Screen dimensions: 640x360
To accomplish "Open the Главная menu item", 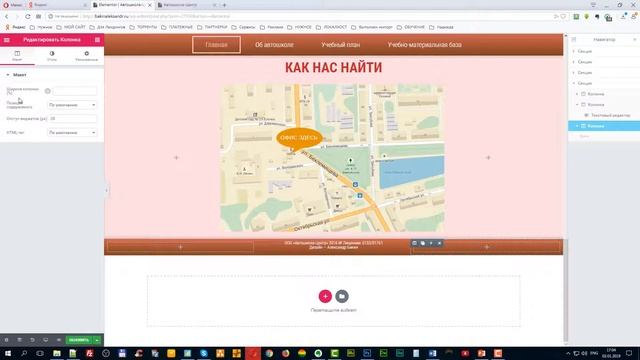I will 216,44.
